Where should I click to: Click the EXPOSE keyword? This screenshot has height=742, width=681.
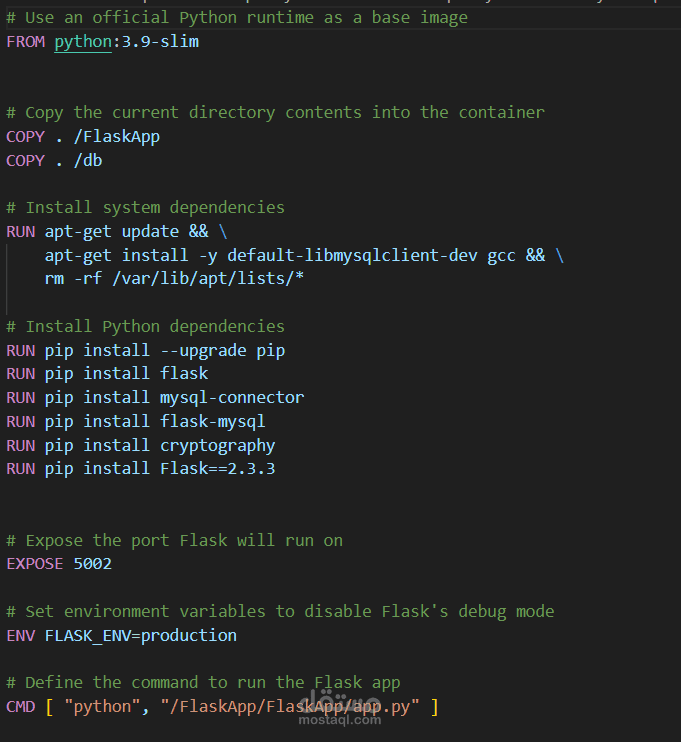pyautogui.click(x=35, y=564)
